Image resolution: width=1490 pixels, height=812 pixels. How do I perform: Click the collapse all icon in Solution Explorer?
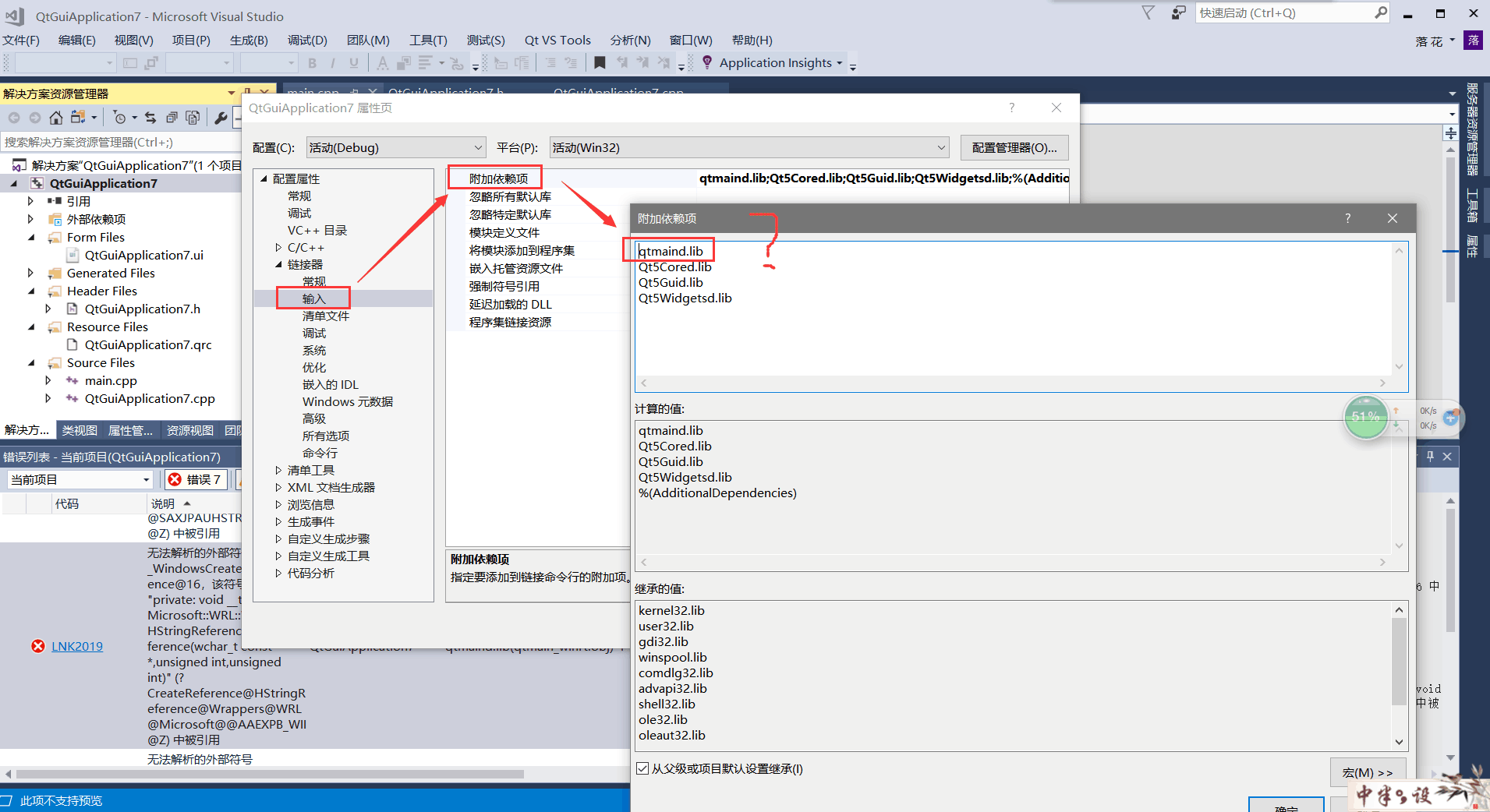172,118
